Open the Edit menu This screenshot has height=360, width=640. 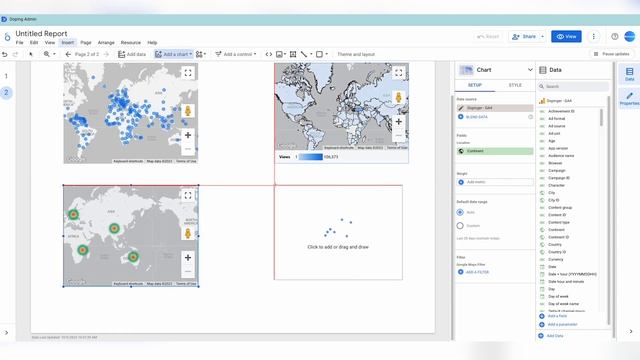[x=34, y=42]
